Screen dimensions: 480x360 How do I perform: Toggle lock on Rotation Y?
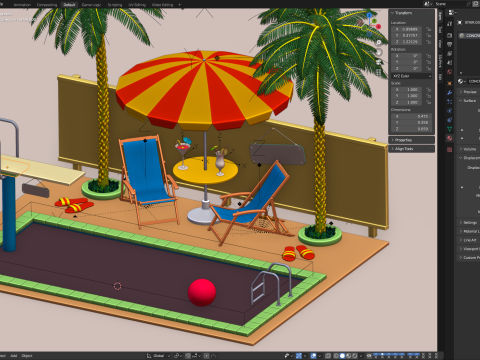[428, 62]
